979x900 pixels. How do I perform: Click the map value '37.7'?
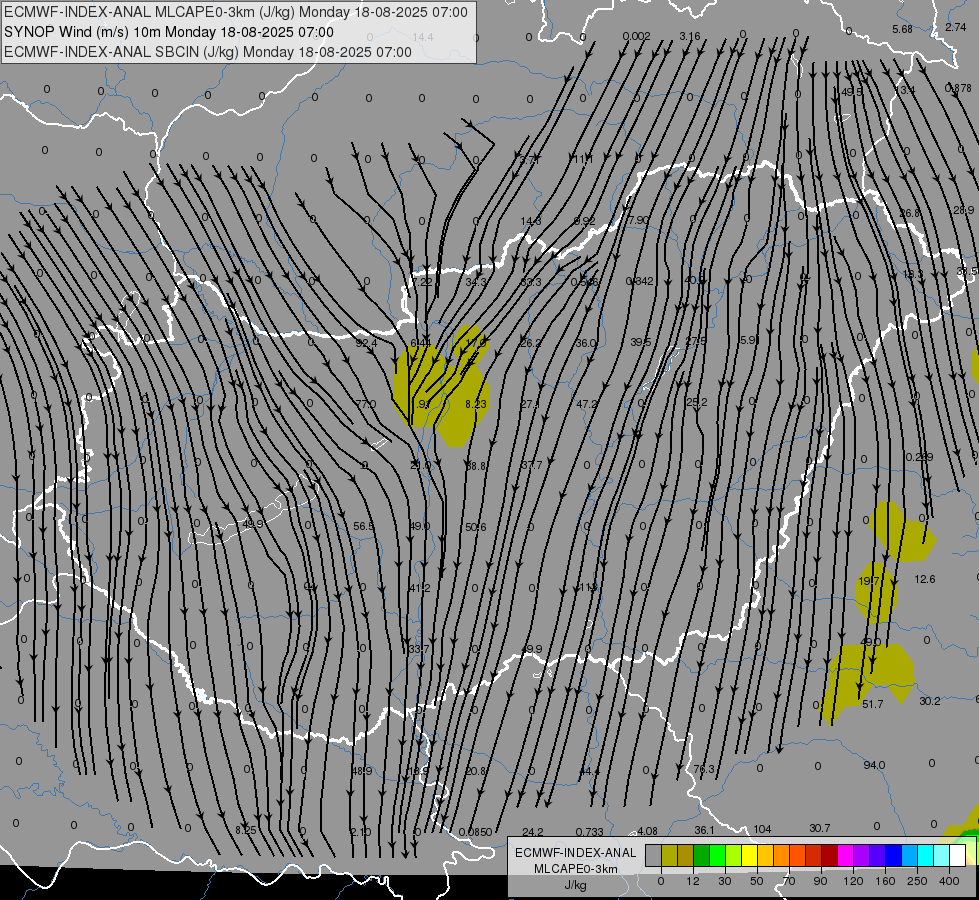[x=531, y=465]
